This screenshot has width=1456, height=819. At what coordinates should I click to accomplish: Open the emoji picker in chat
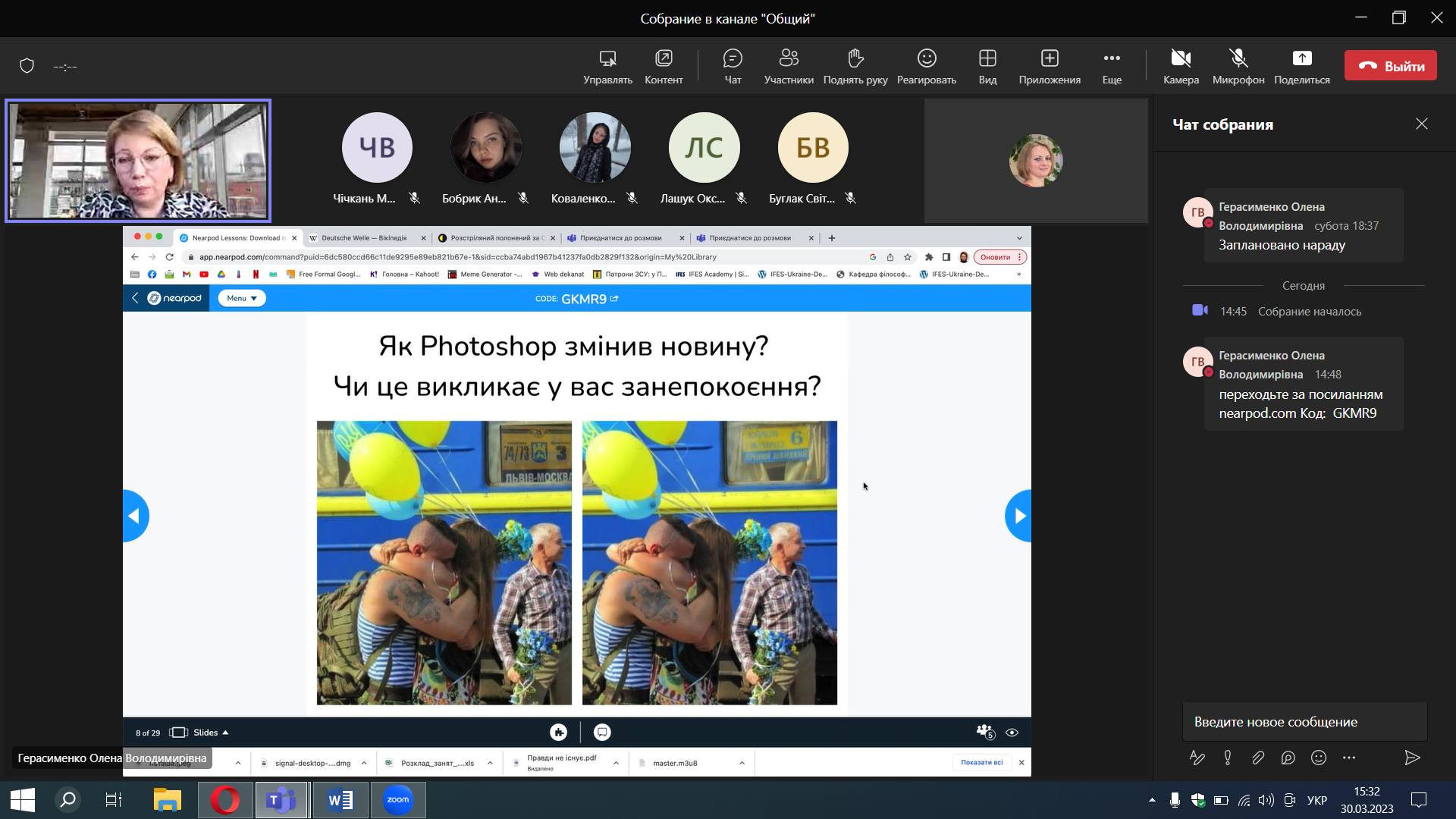(x=1319, y=758)
